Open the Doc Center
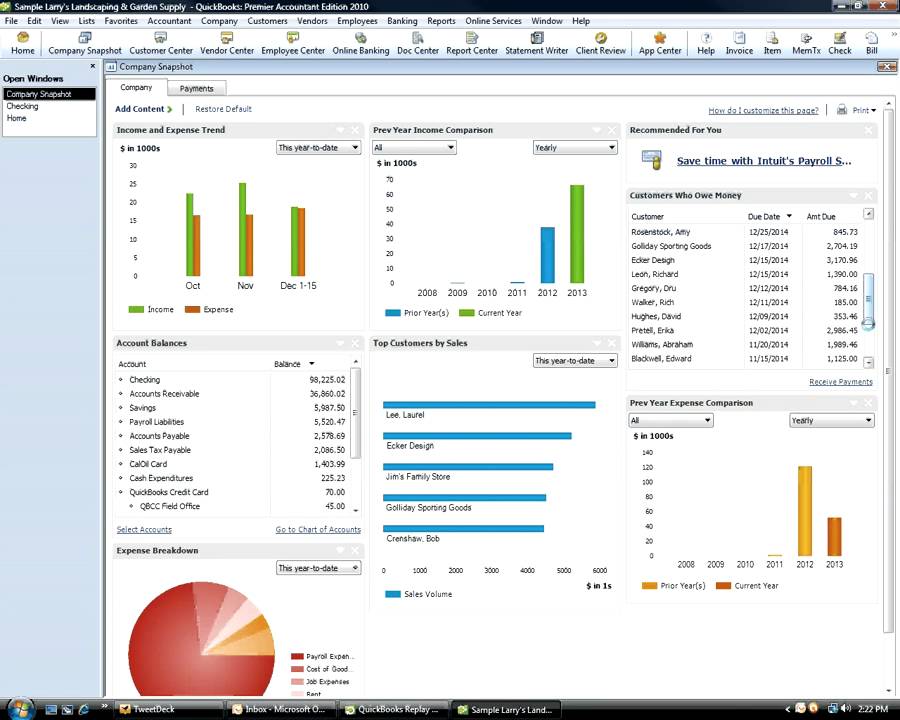900x720 pixels. point(418,44)
